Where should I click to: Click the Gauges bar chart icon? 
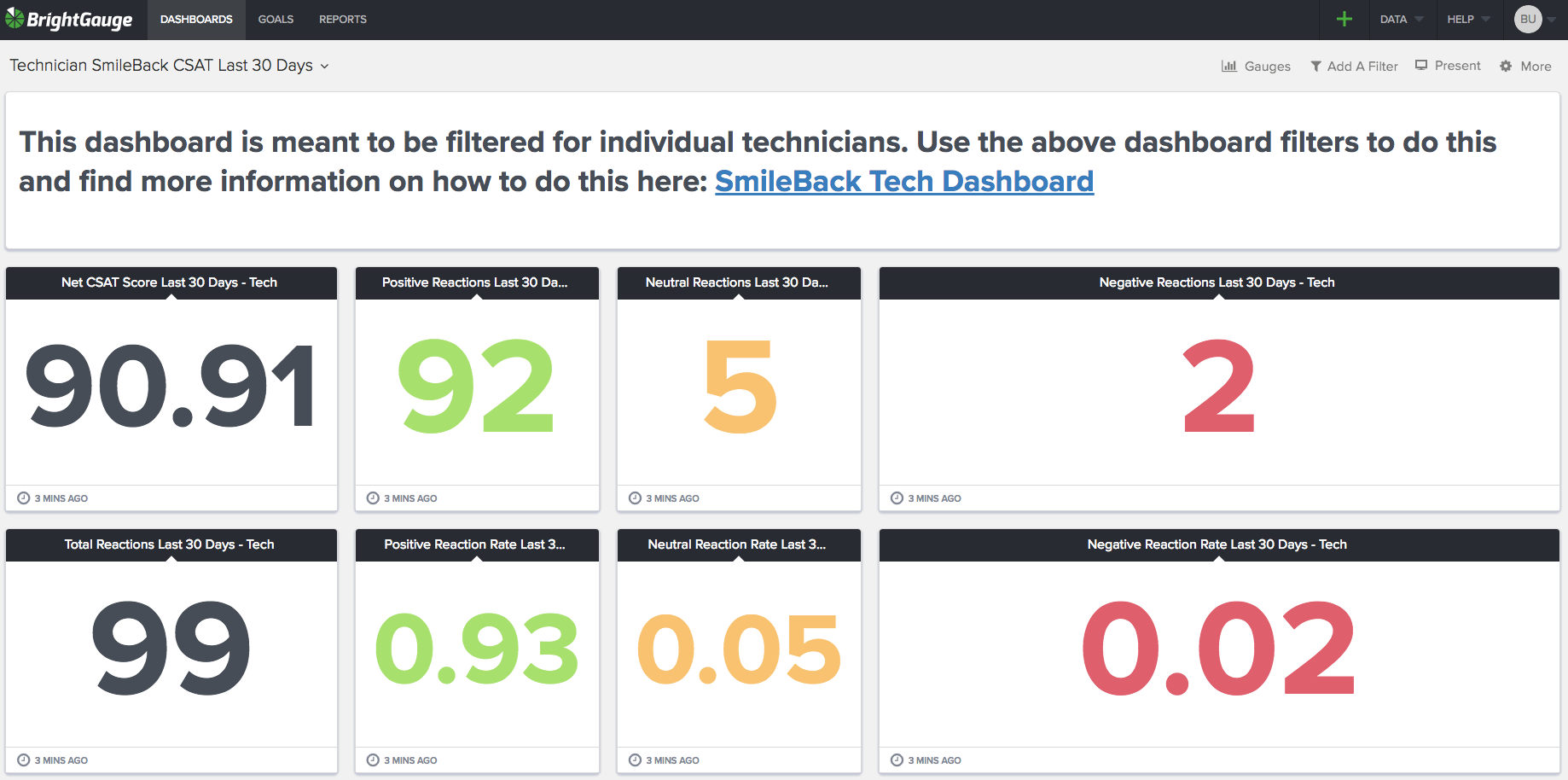(1229, 66)
